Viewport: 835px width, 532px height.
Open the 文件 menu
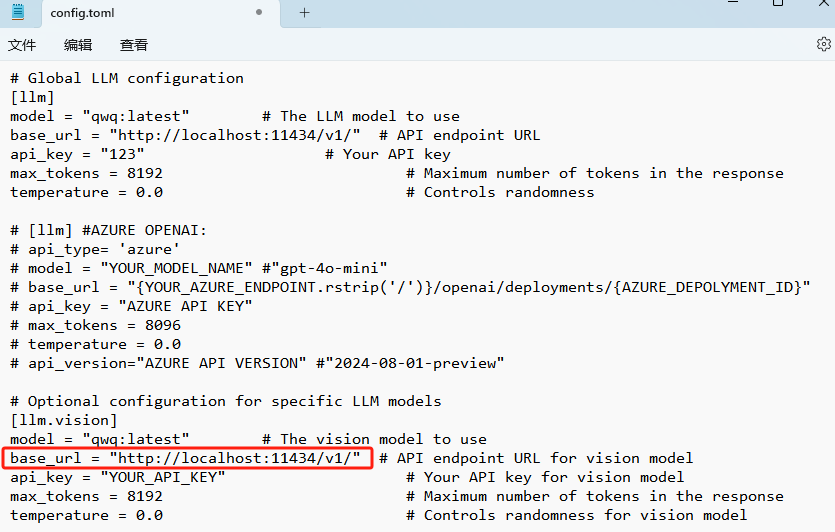pos(22,45)
